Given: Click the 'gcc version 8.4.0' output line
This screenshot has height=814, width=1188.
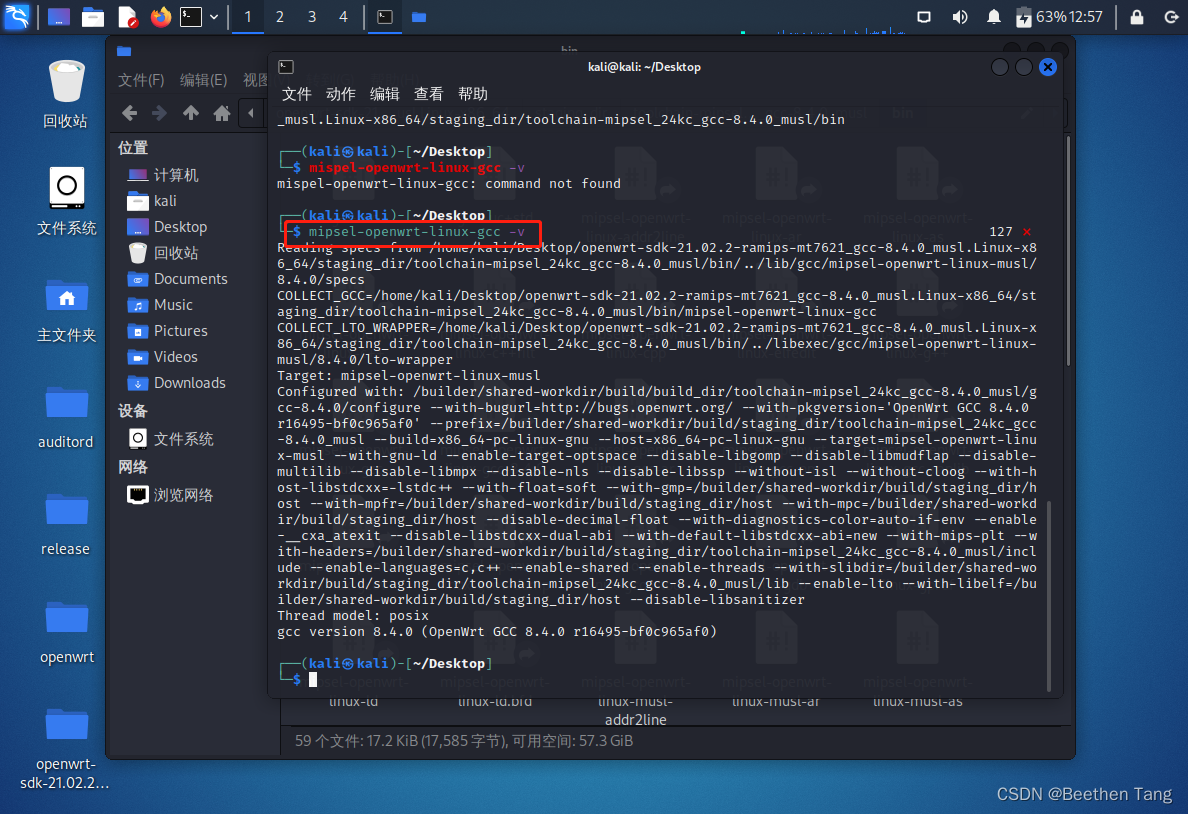Looking at the screenshot, I should pyautogui.click(x=496, y=631).
